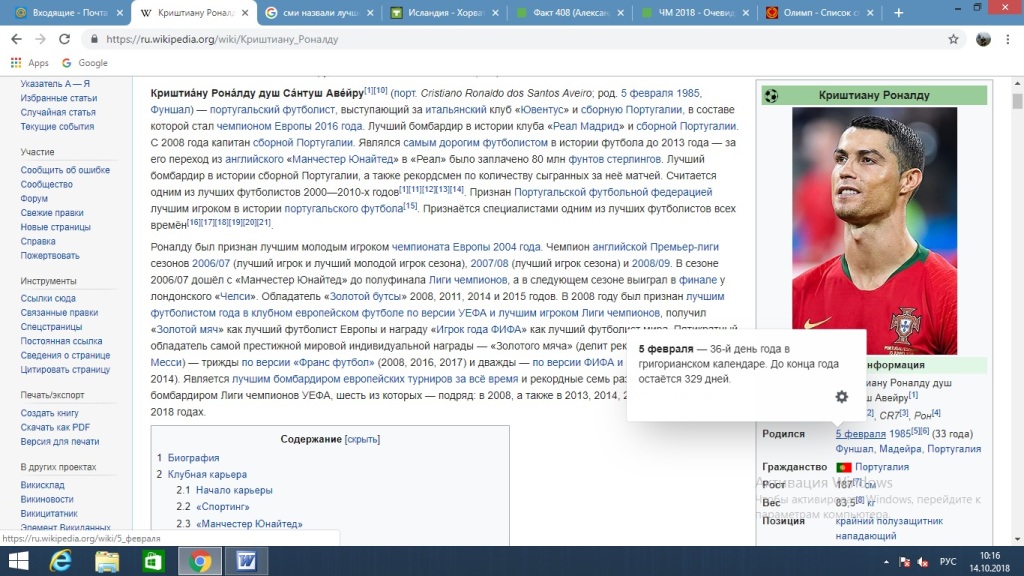Open settings gear in the 5 февраля preview popup
The image size is (1024, 576).
[842, 396]
